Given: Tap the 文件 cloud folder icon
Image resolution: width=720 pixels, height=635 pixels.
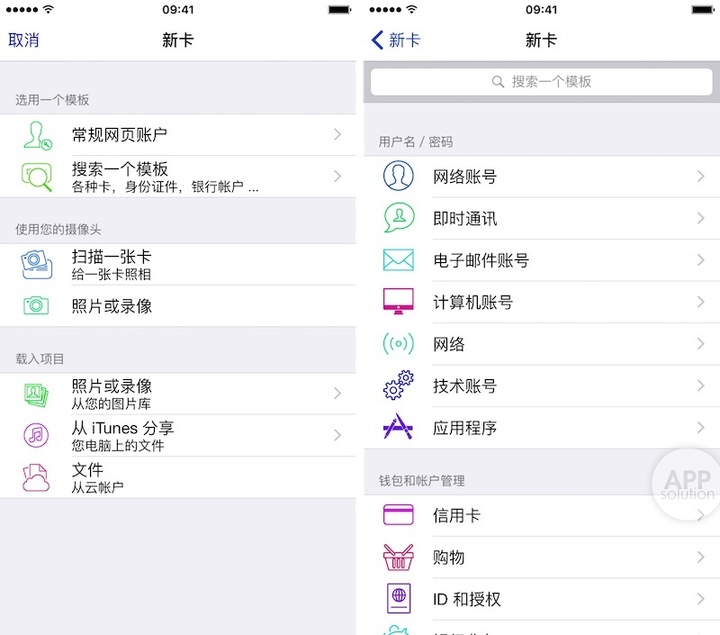Looking at the screenshot, I should [37, 477].
